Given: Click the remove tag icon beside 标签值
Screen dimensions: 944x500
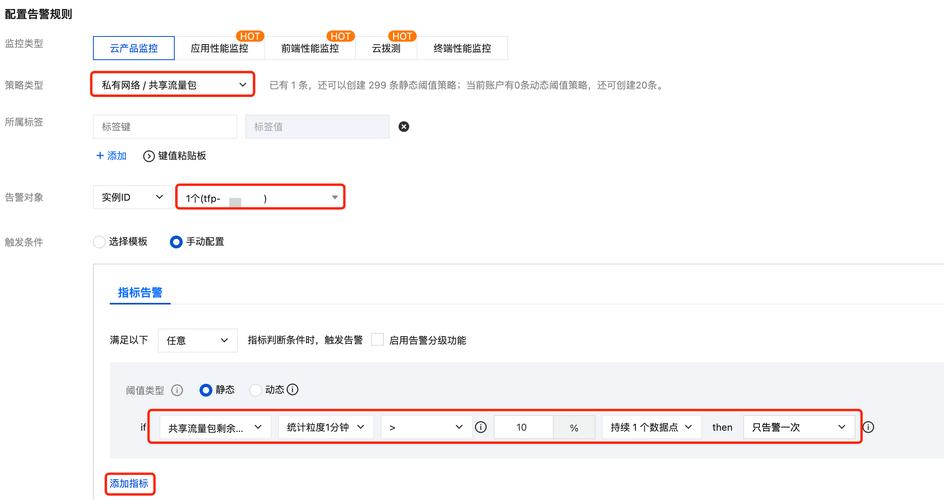Looking at the screenshot, I should click(404, 127).
